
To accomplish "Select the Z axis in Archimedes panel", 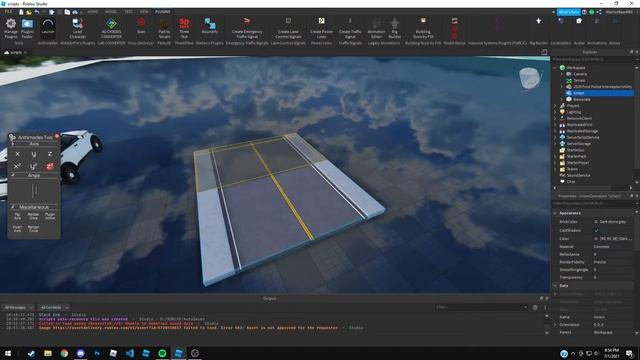I will click(50, 154).
